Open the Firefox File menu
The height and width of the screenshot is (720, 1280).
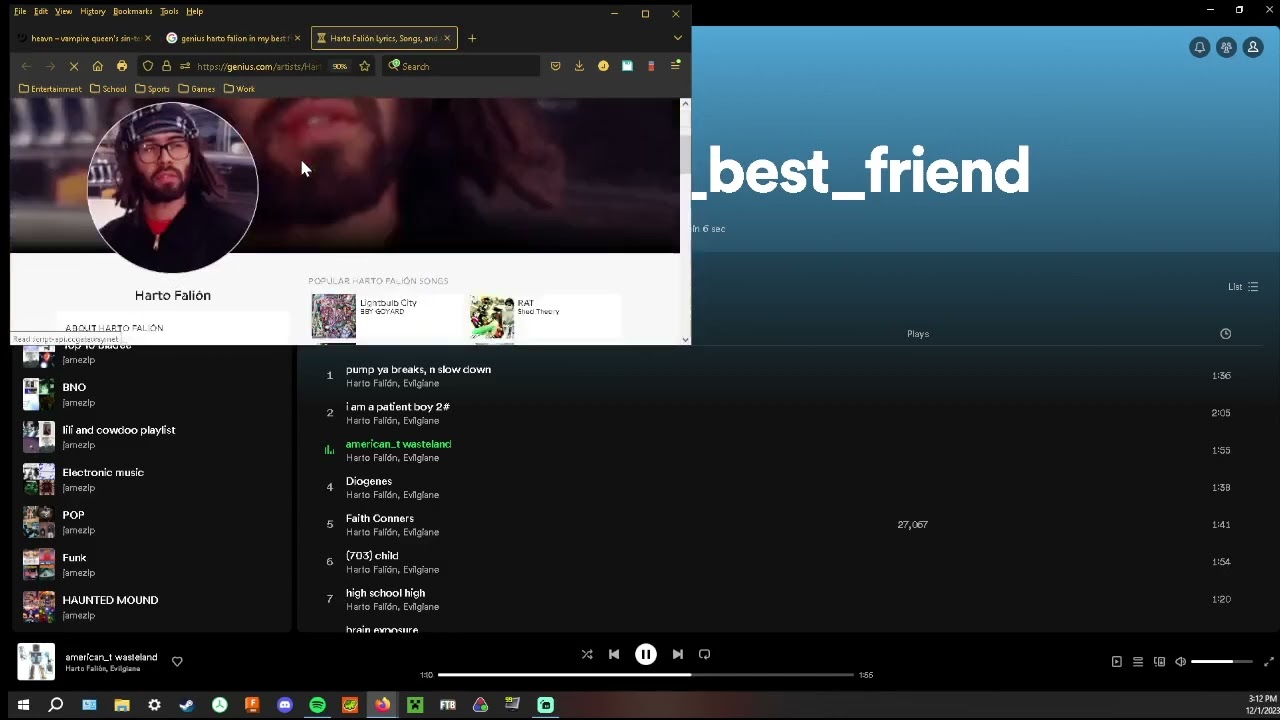20,12
